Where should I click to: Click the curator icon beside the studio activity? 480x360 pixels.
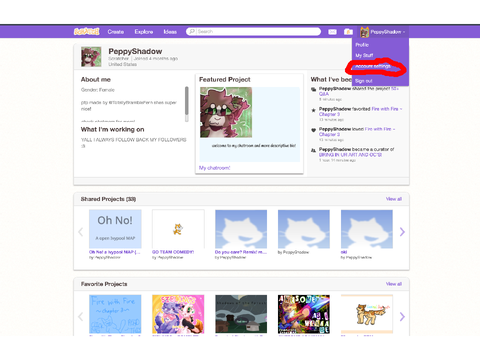(x=313, y=150)
